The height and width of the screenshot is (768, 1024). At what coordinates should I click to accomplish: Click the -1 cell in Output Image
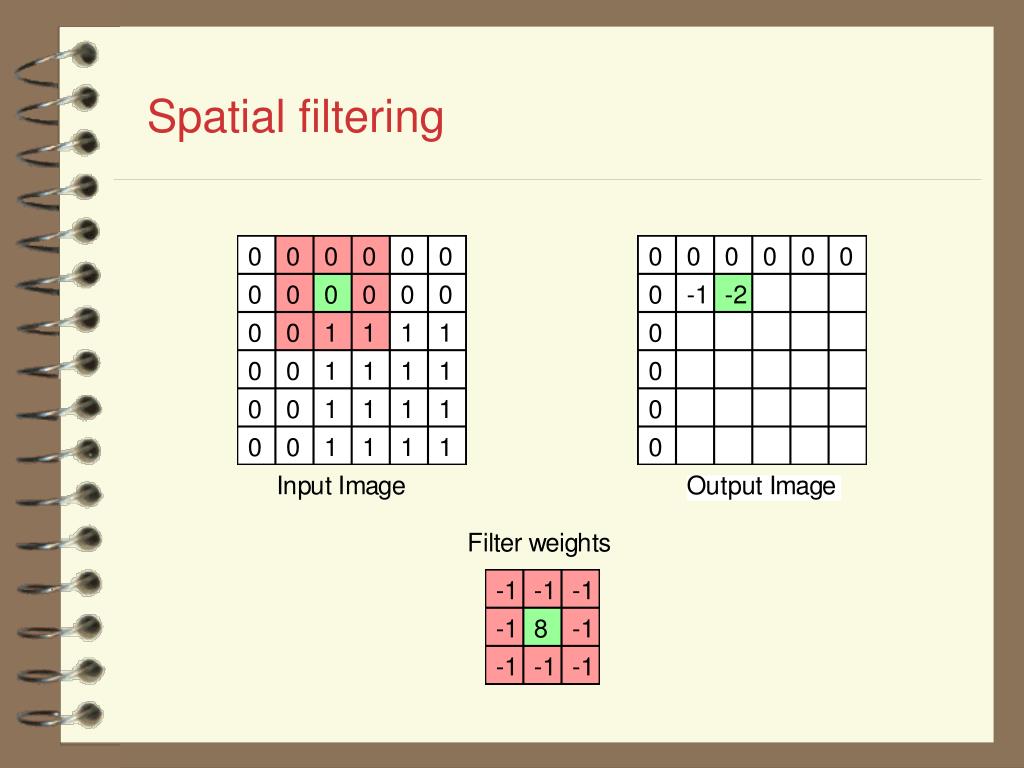coord(695,294)
